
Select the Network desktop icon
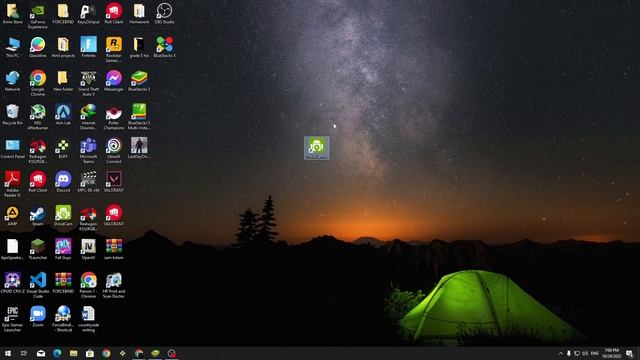[x=12, y=81]
